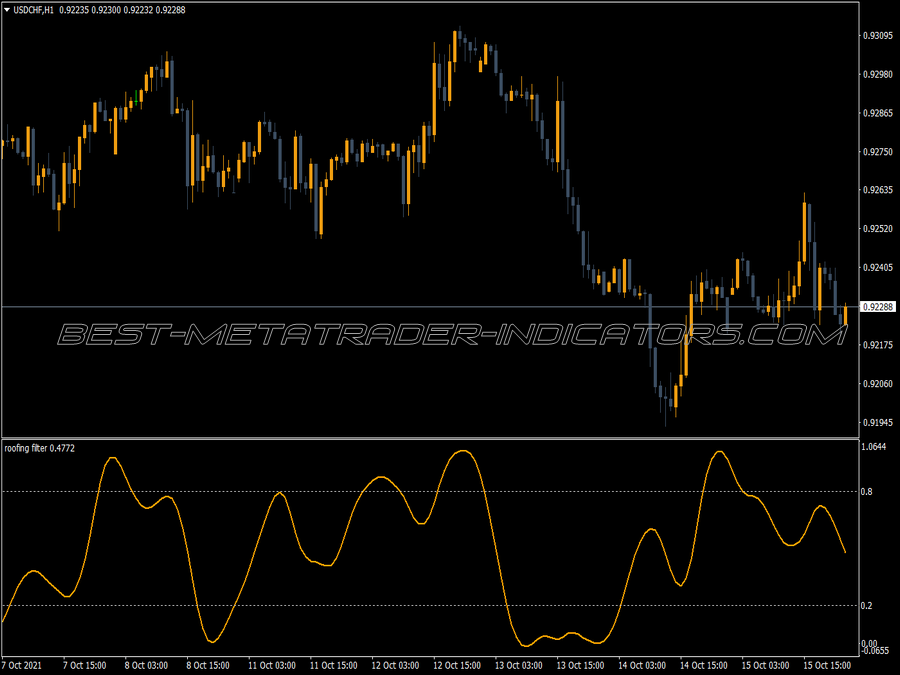This screenshot has height=675, width=900.
Task: Click the 0.92175 price scale label
Action: 878,345
